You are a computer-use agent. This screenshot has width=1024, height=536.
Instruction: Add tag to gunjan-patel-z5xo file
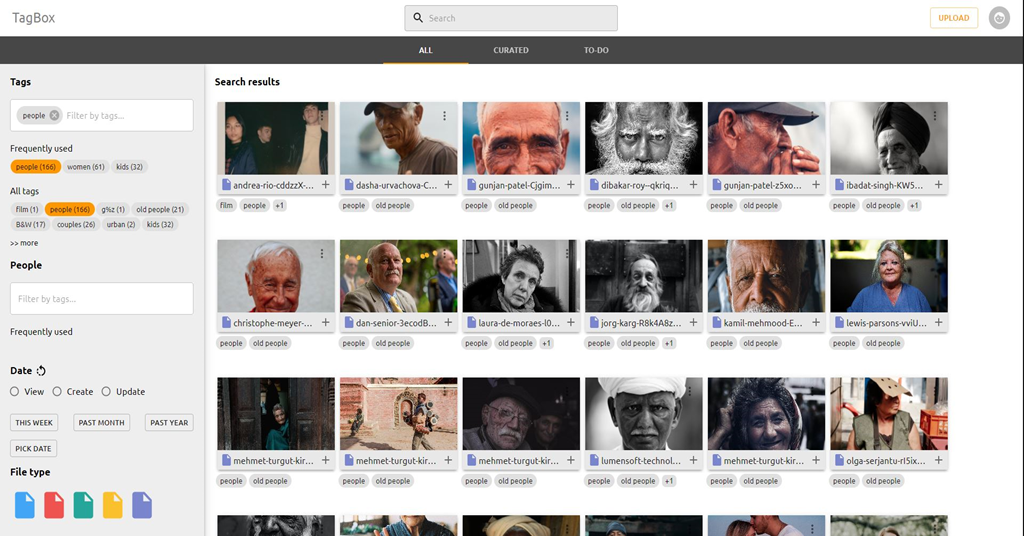[816, 185]
